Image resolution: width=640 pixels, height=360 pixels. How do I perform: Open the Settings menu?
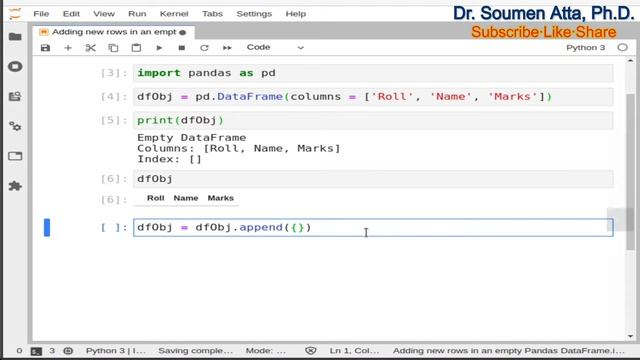pyautogui.click(x=254, y=14)
